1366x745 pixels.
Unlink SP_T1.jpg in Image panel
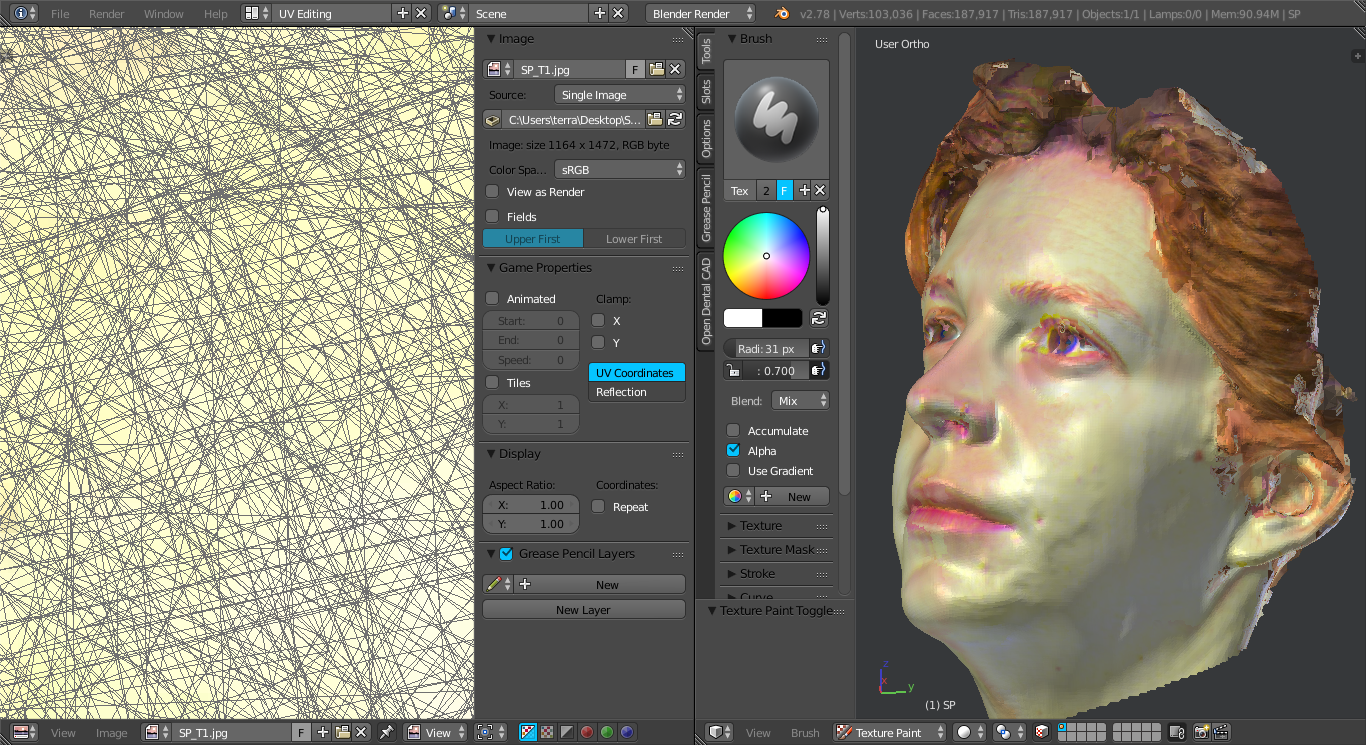pos(676,69)
